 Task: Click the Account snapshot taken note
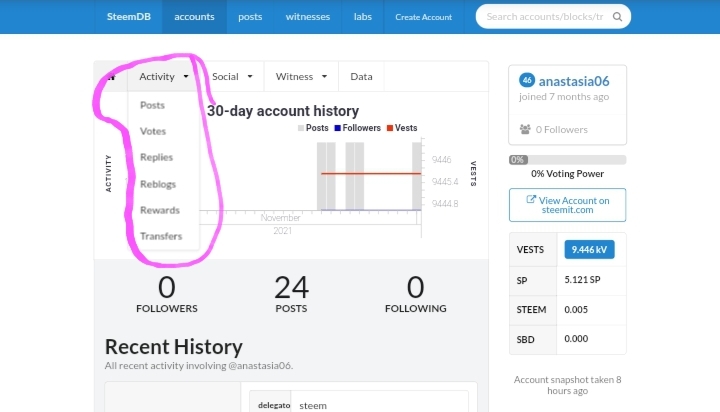point(568,385)
